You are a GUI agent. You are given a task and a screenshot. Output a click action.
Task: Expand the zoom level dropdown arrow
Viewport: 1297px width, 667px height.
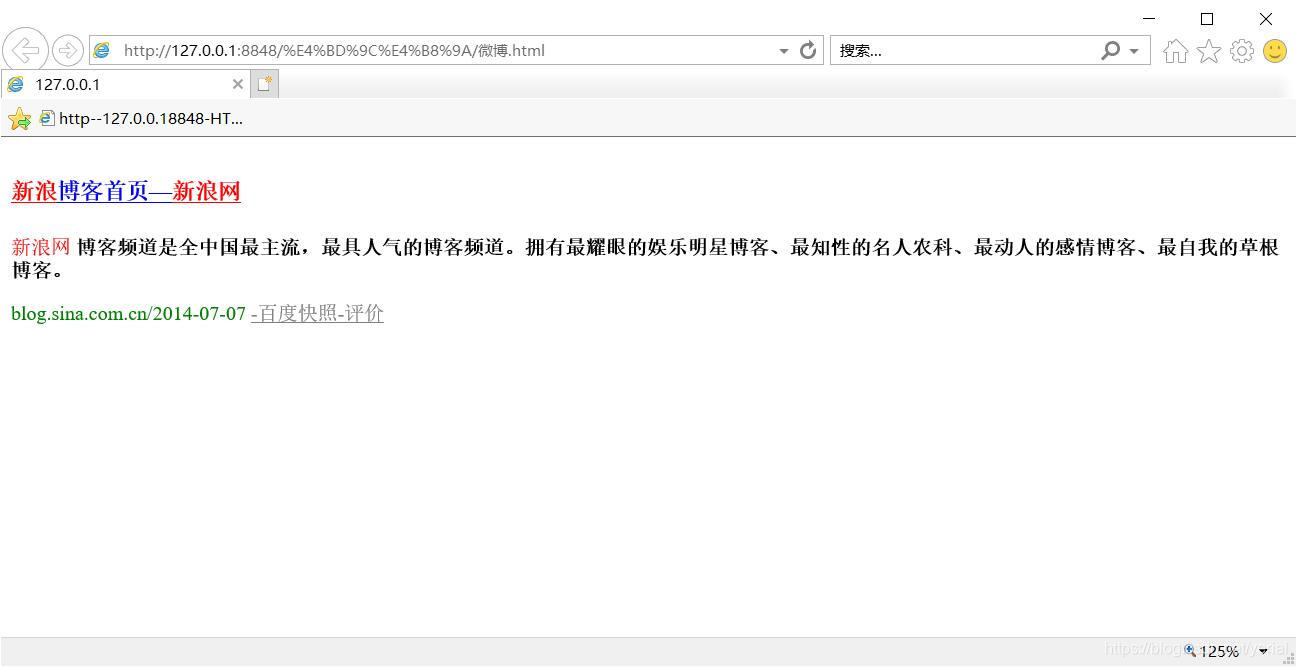[x=1263, y=651]
